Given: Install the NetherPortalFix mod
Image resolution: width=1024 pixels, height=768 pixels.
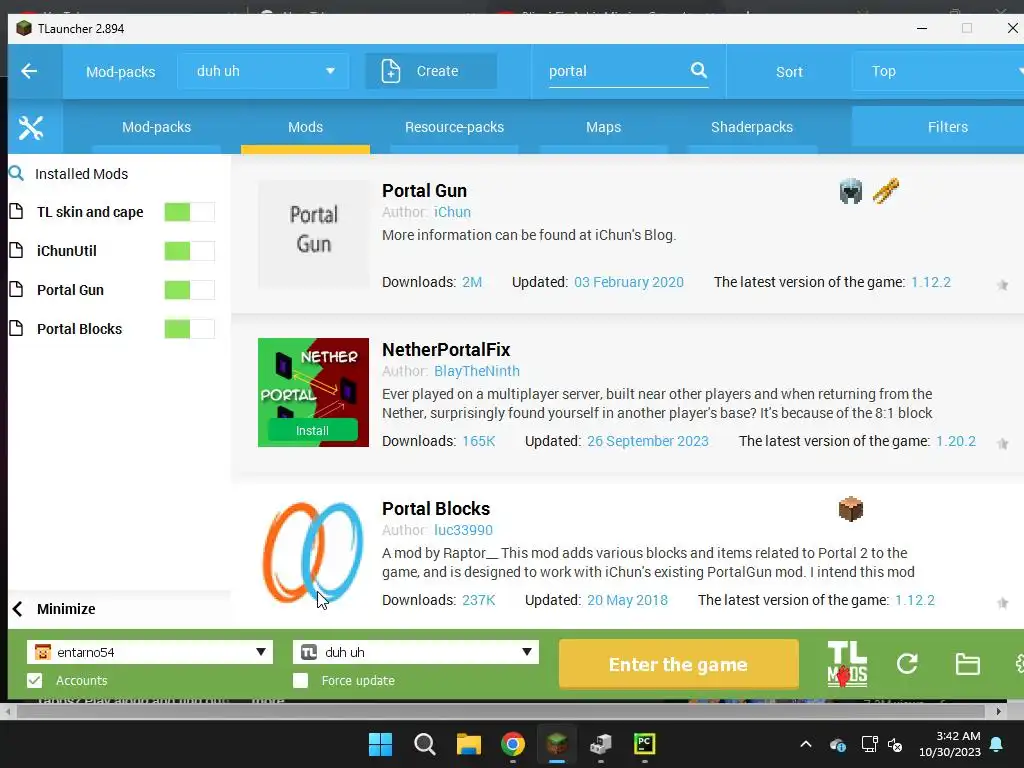Looking at the screenshot, I should [313, 430].
